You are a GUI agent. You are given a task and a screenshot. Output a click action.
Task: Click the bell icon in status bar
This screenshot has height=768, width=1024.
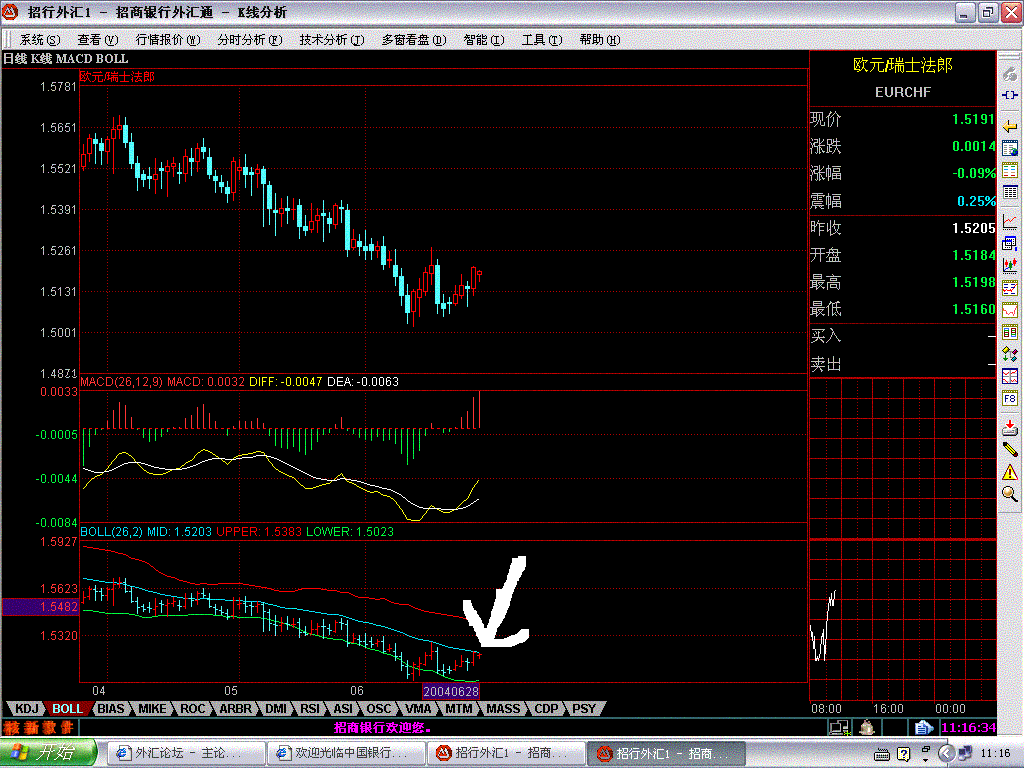tap(868, 727)
